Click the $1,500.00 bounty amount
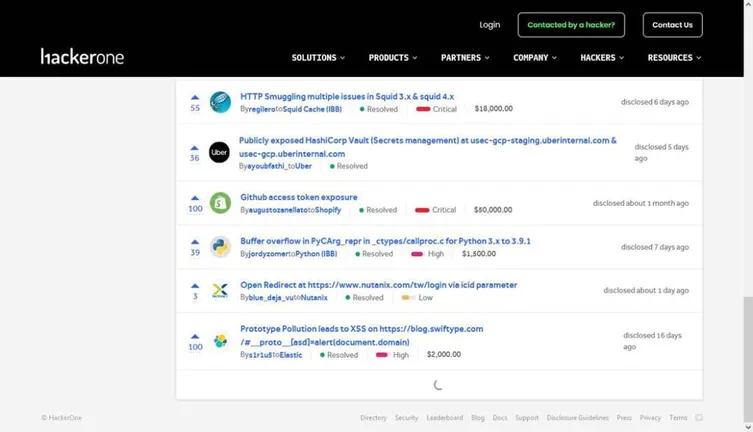The width and height of the screenshot is (753, 432). (479, 253)
